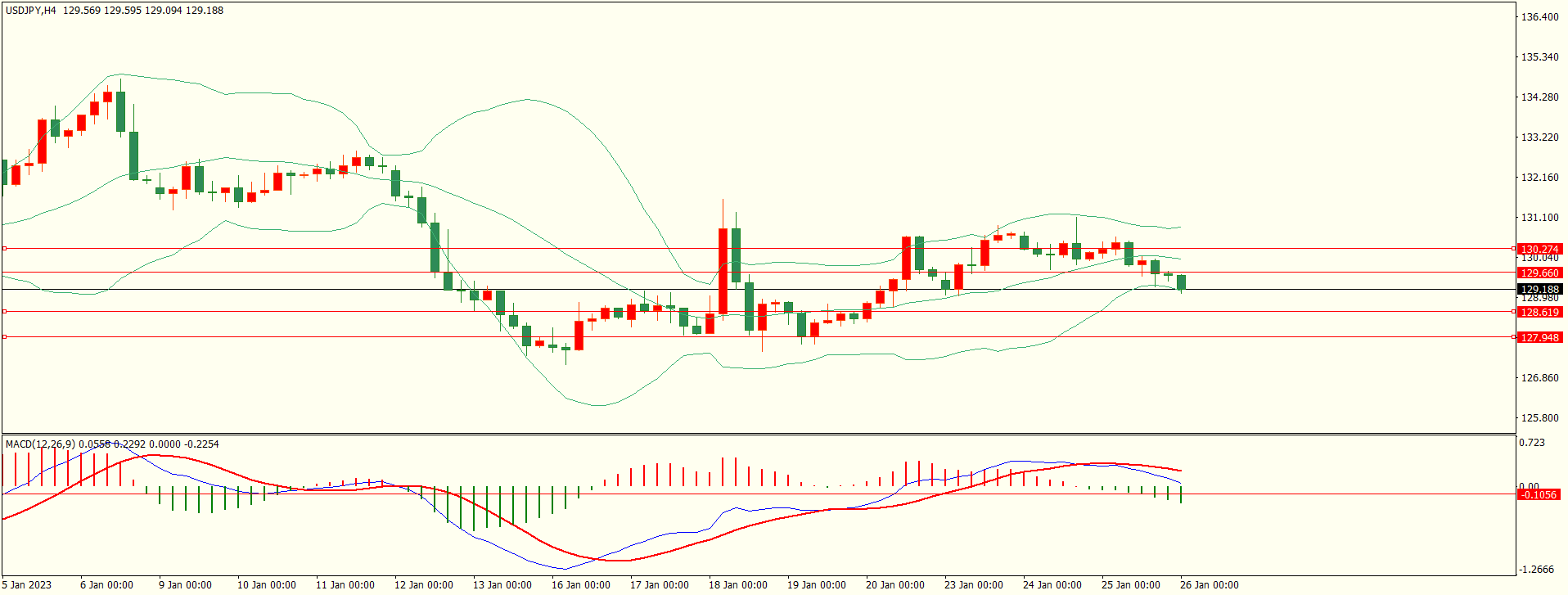Click the 16 Jan 00:00 date label
Image resolution: width=1568 pixels, height=595 pixels.
[581, 584]
